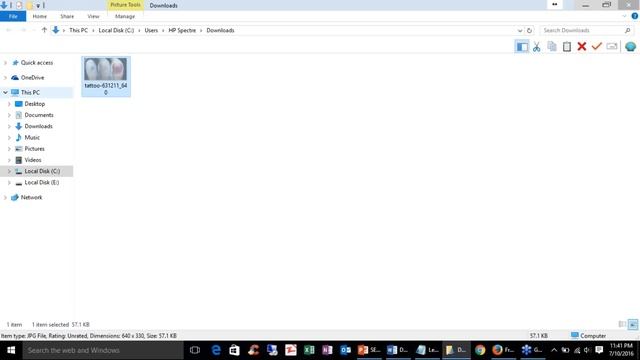Click the Search the web and Windows box
Image resolution: width=640 pixels, height=360 pixels.
point(103,350)
